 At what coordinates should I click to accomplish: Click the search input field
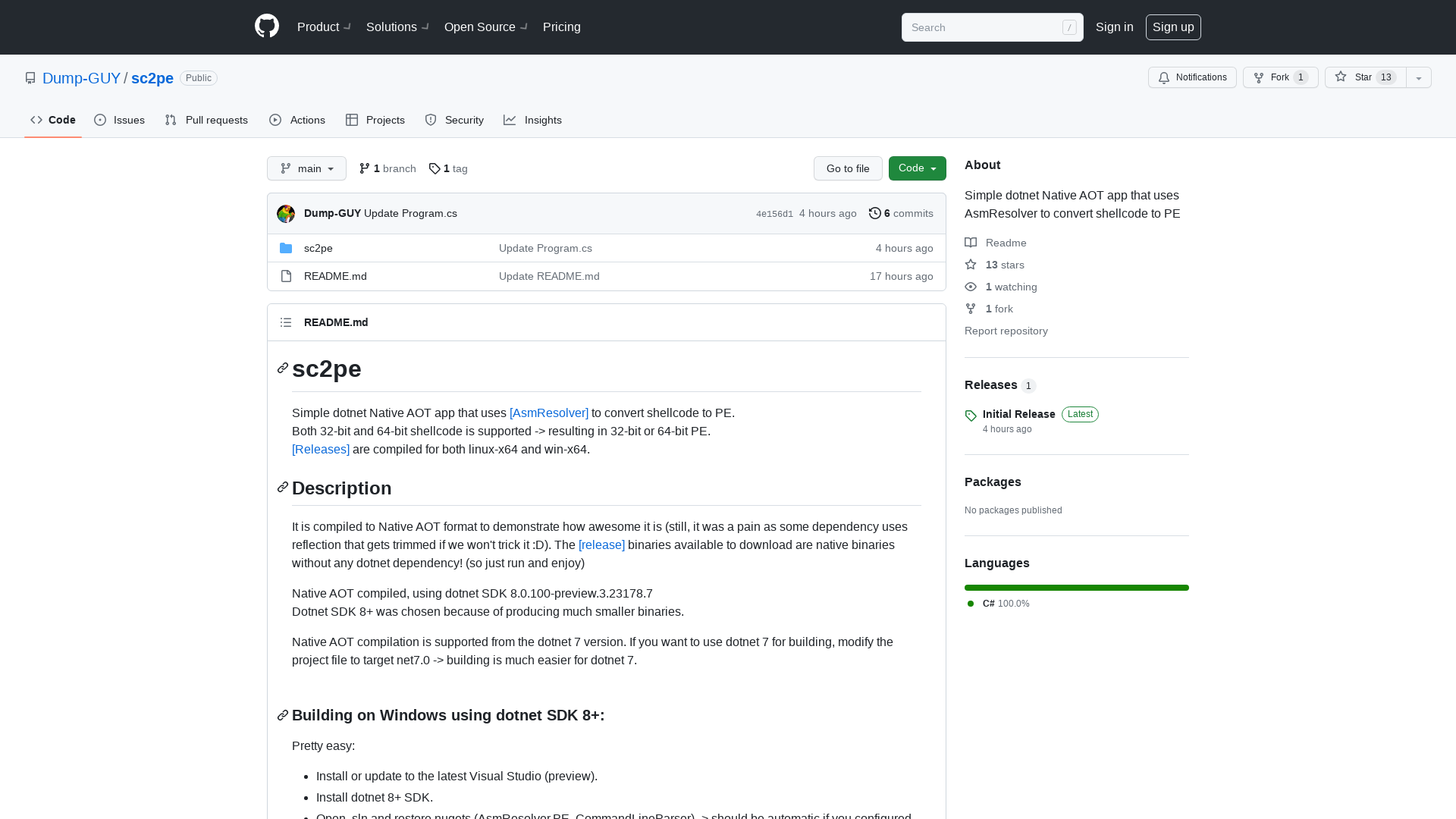[x=991, y=27]
